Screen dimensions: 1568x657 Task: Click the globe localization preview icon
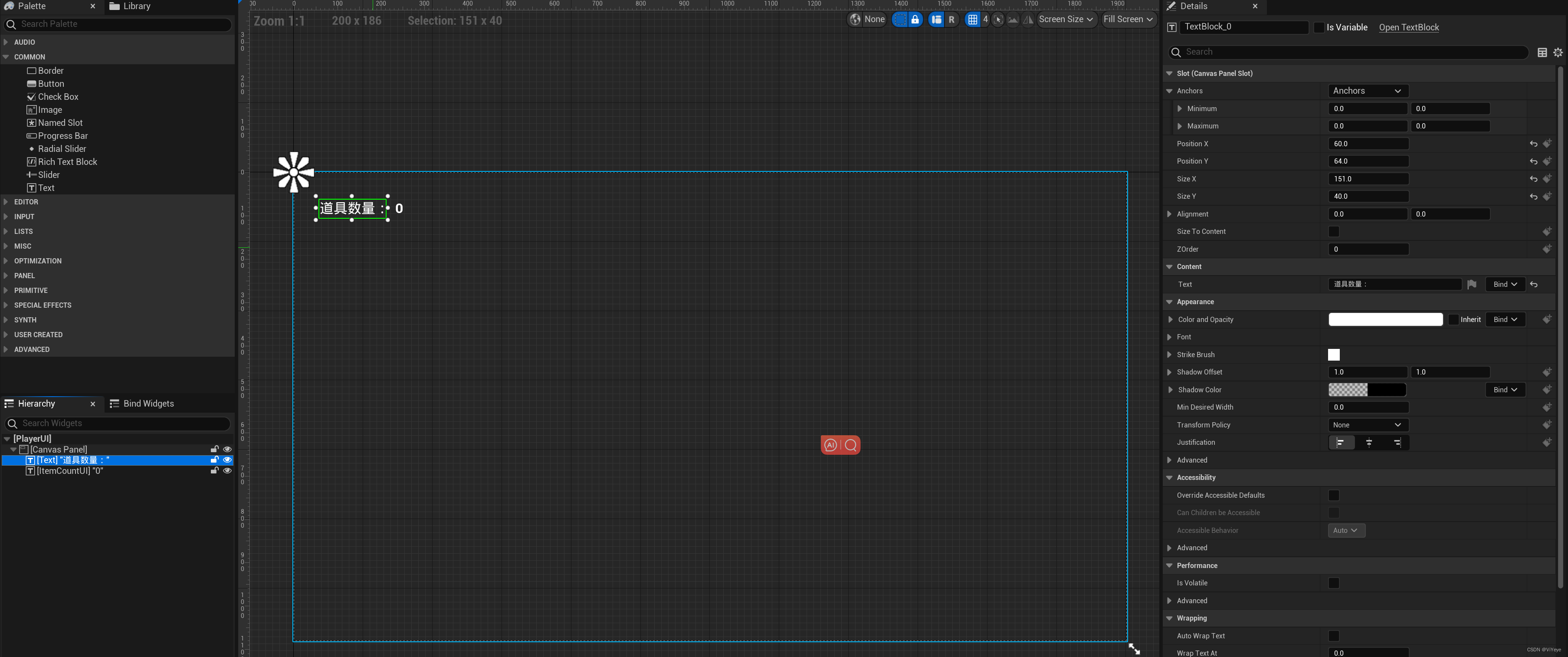click(855, 20)
